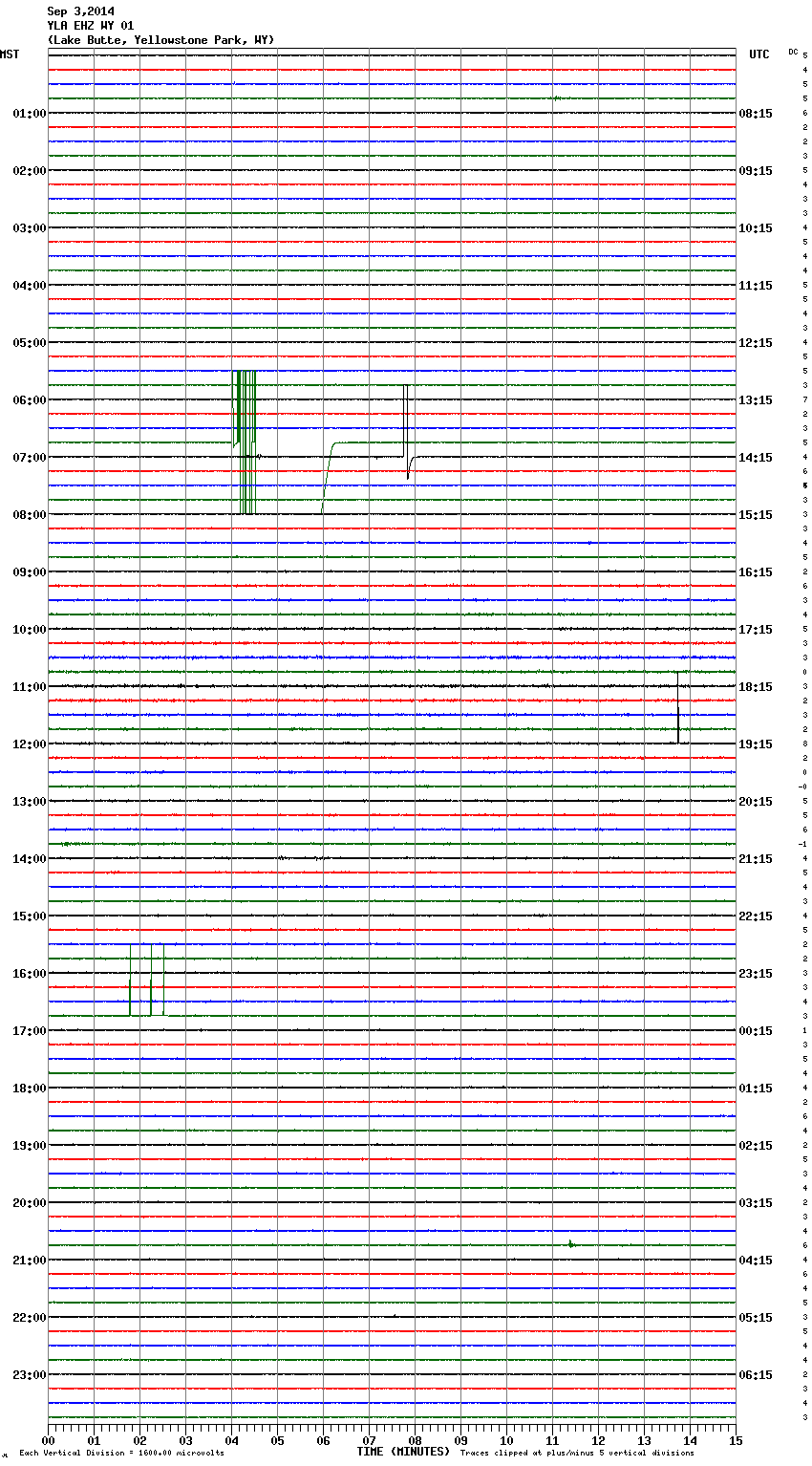Click the 14:15 UTC row label

coord(756,458)
